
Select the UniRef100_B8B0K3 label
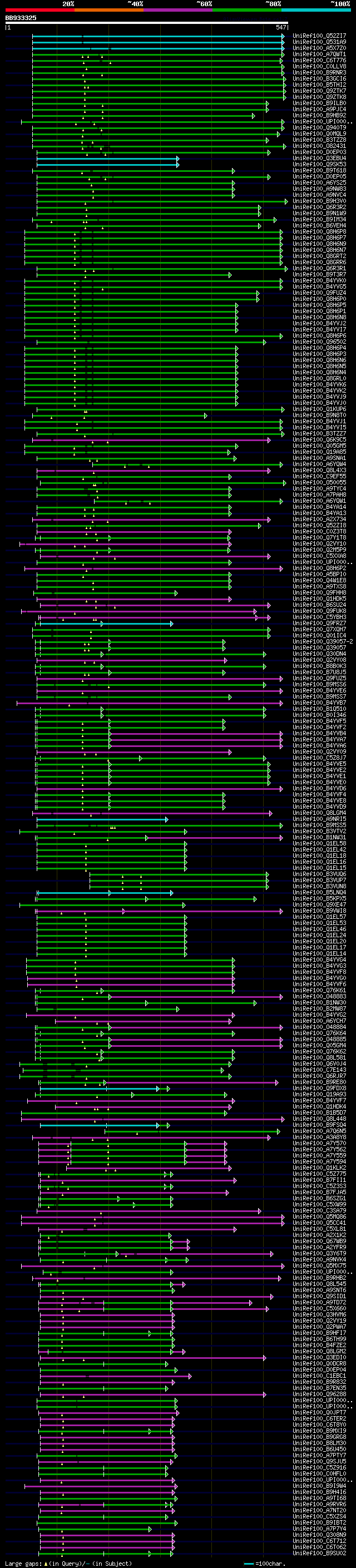point(319,666)
